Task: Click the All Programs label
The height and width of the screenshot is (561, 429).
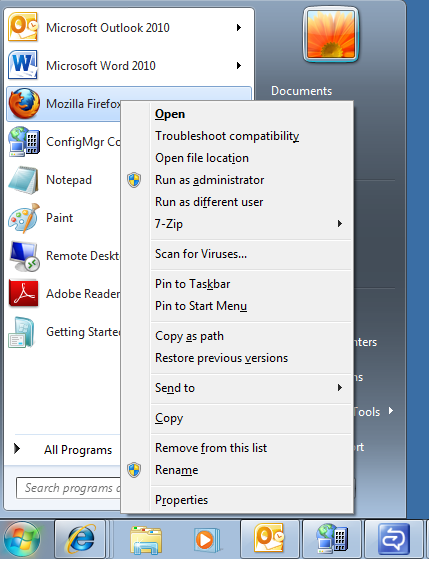Action: pos(78,450)
